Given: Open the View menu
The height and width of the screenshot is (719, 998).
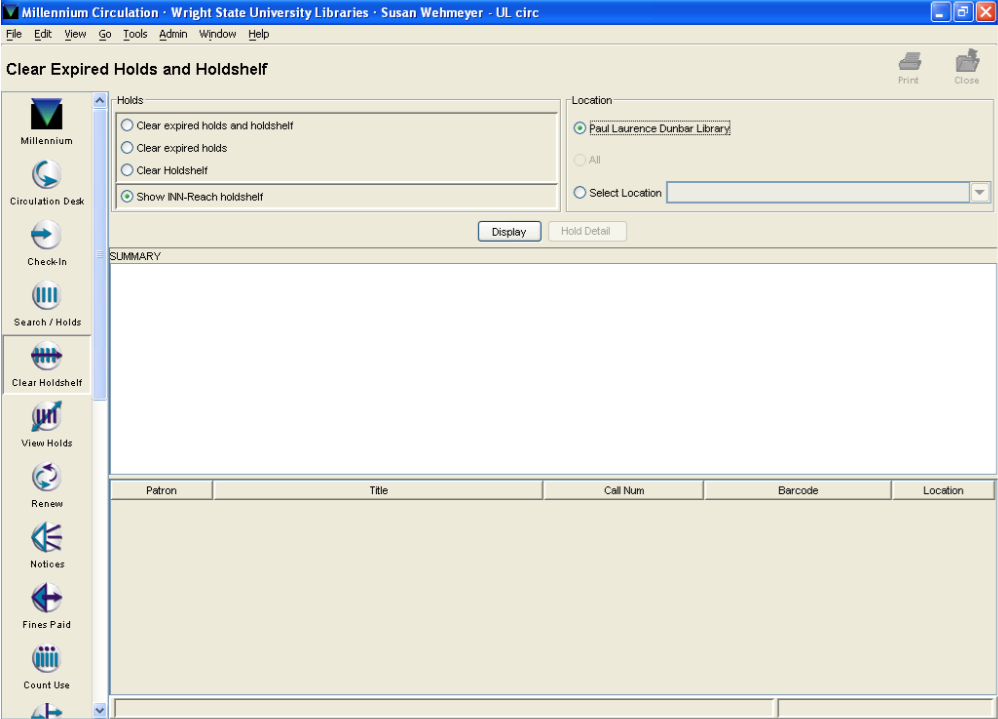Looking at the screenshot, I should (75, 34).
